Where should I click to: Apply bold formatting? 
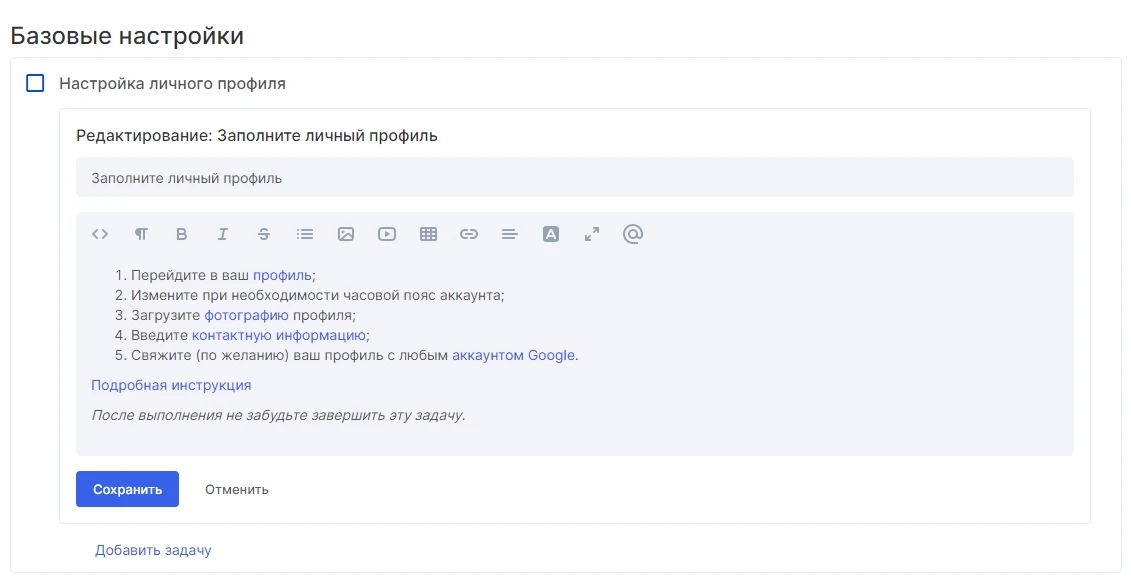click(182, 234)
